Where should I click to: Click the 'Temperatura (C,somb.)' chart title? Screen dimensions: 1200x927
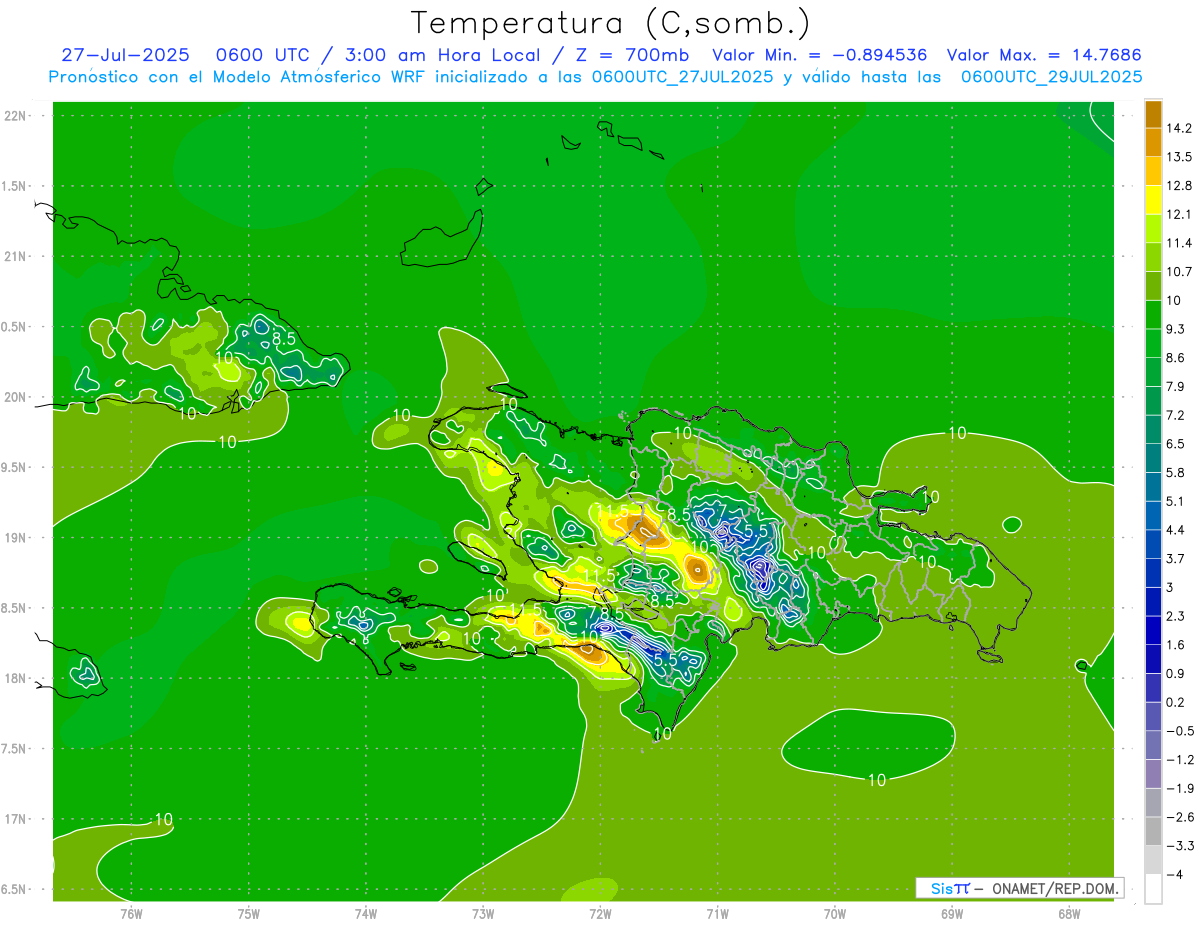tap(610, 22)
